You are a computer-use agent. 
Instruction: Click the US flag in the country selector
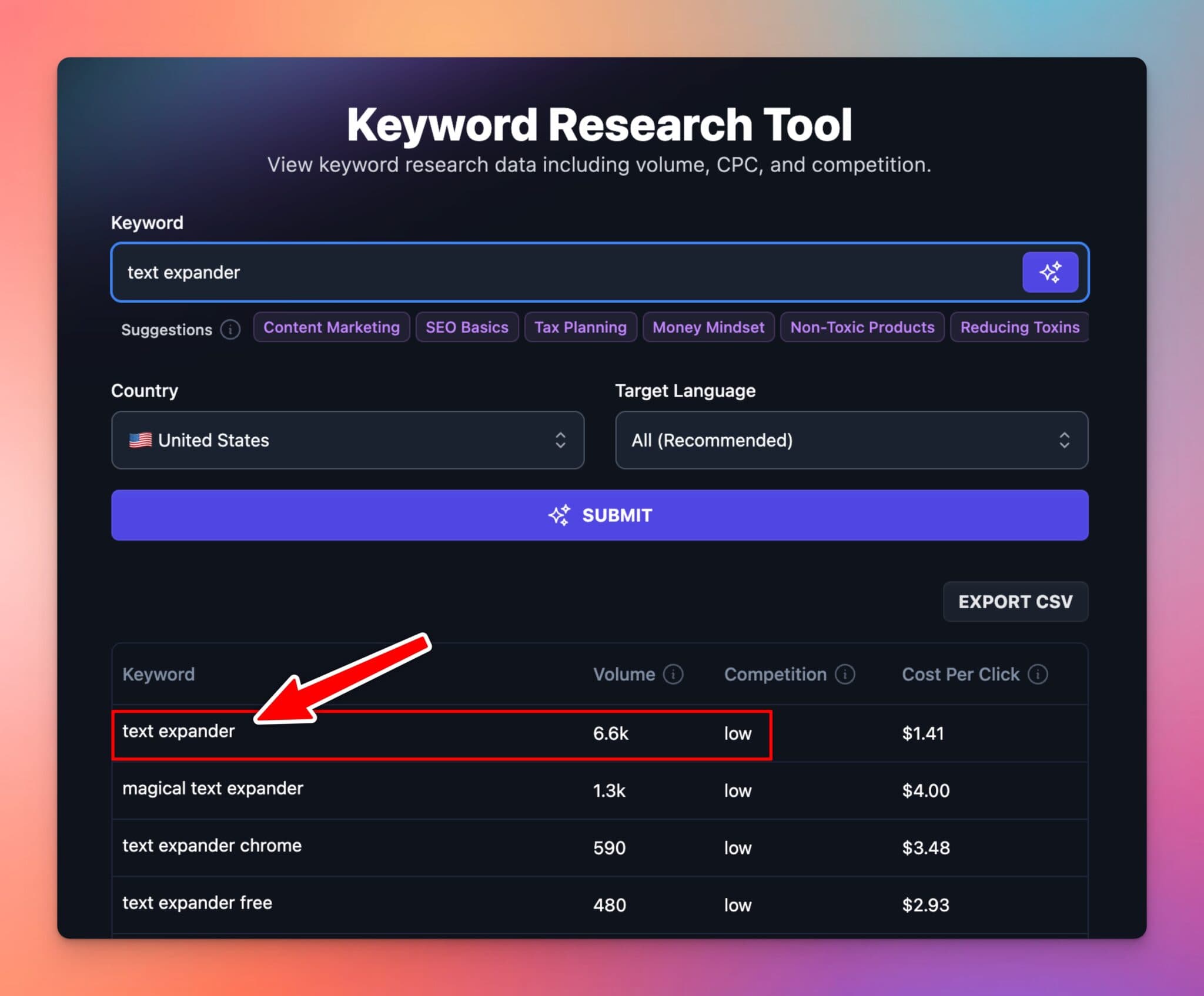point(140,440)
